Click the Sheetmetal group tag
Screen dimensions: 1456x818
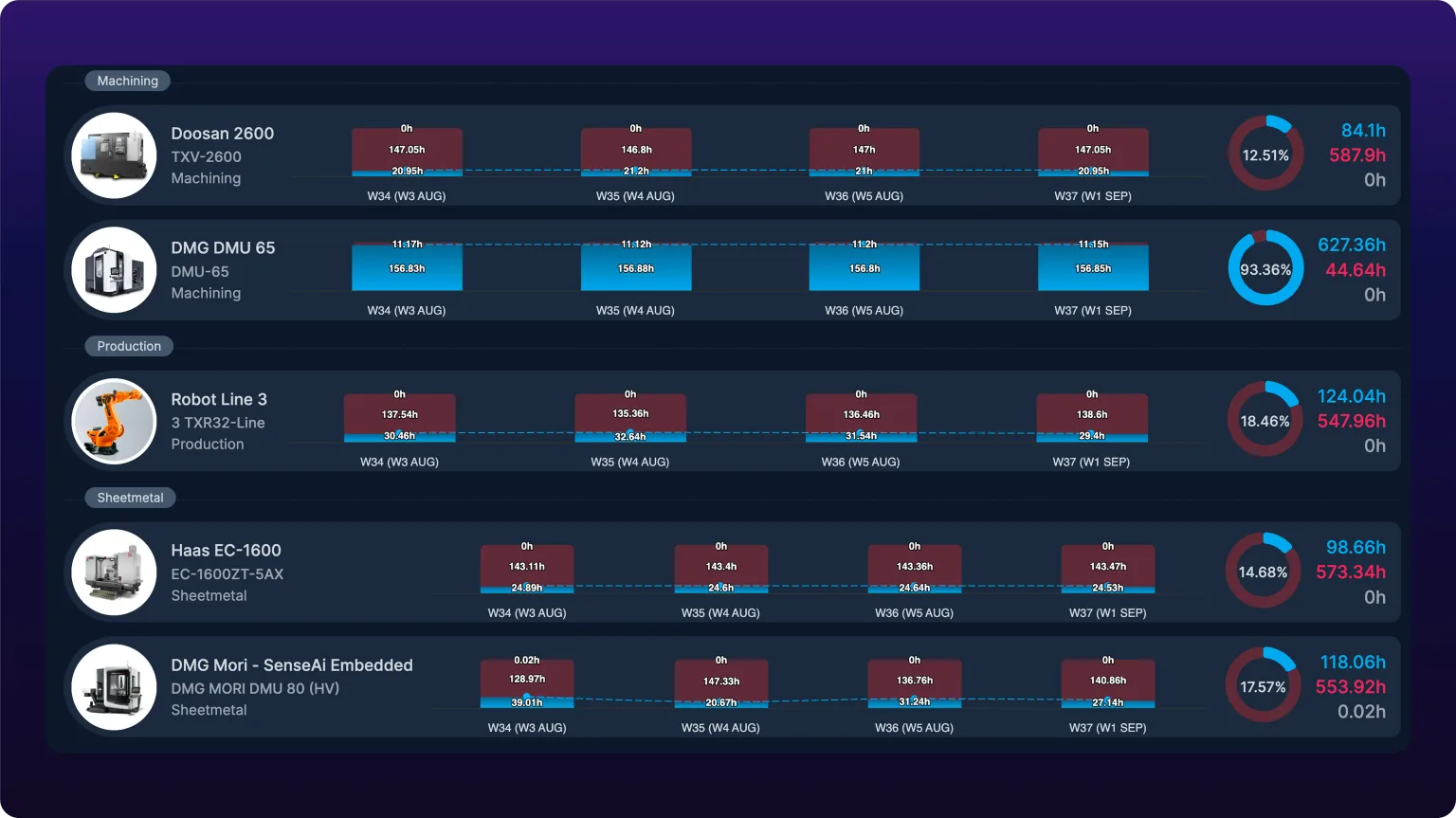coord(130,498)
